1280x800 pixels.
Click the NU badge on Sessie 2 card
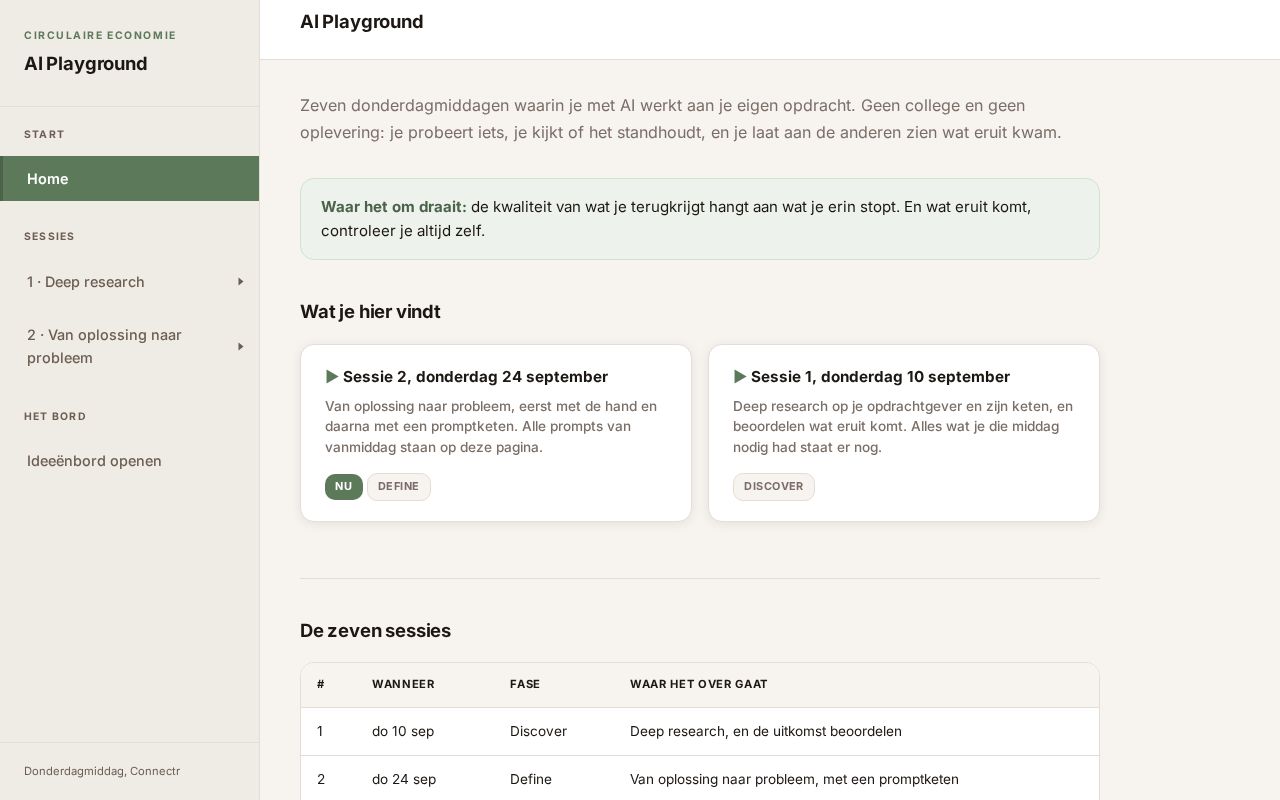(x=344, y=487)
